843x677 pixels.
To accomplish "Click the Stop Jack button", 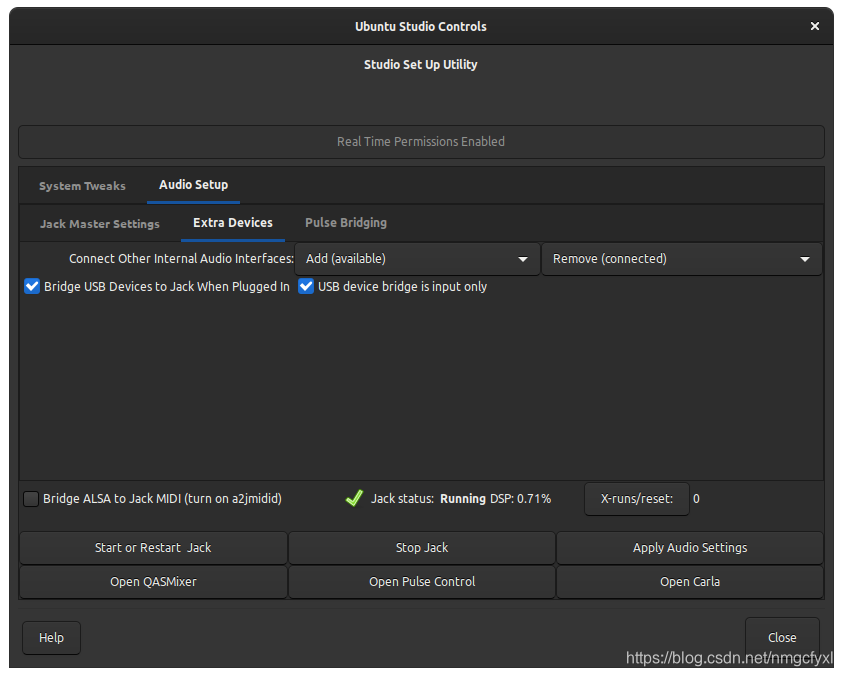I will [422, 548].
